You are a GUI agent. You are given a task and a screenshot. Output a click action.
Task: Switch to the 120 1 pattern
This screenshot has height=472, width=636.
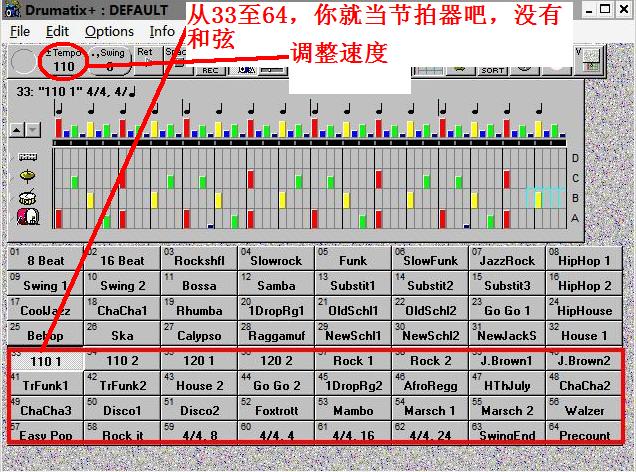(x=199, y=360)
